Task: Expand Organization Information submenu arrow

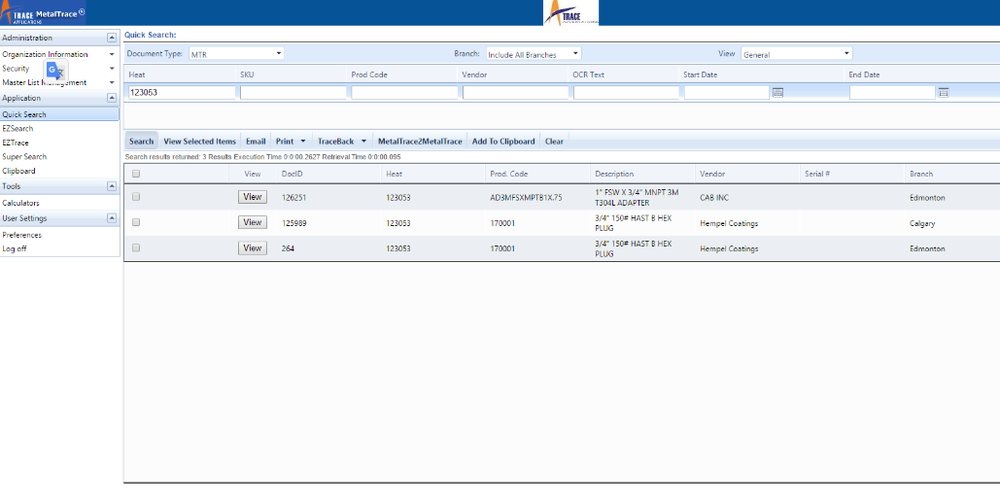Action: click(112, 55)
